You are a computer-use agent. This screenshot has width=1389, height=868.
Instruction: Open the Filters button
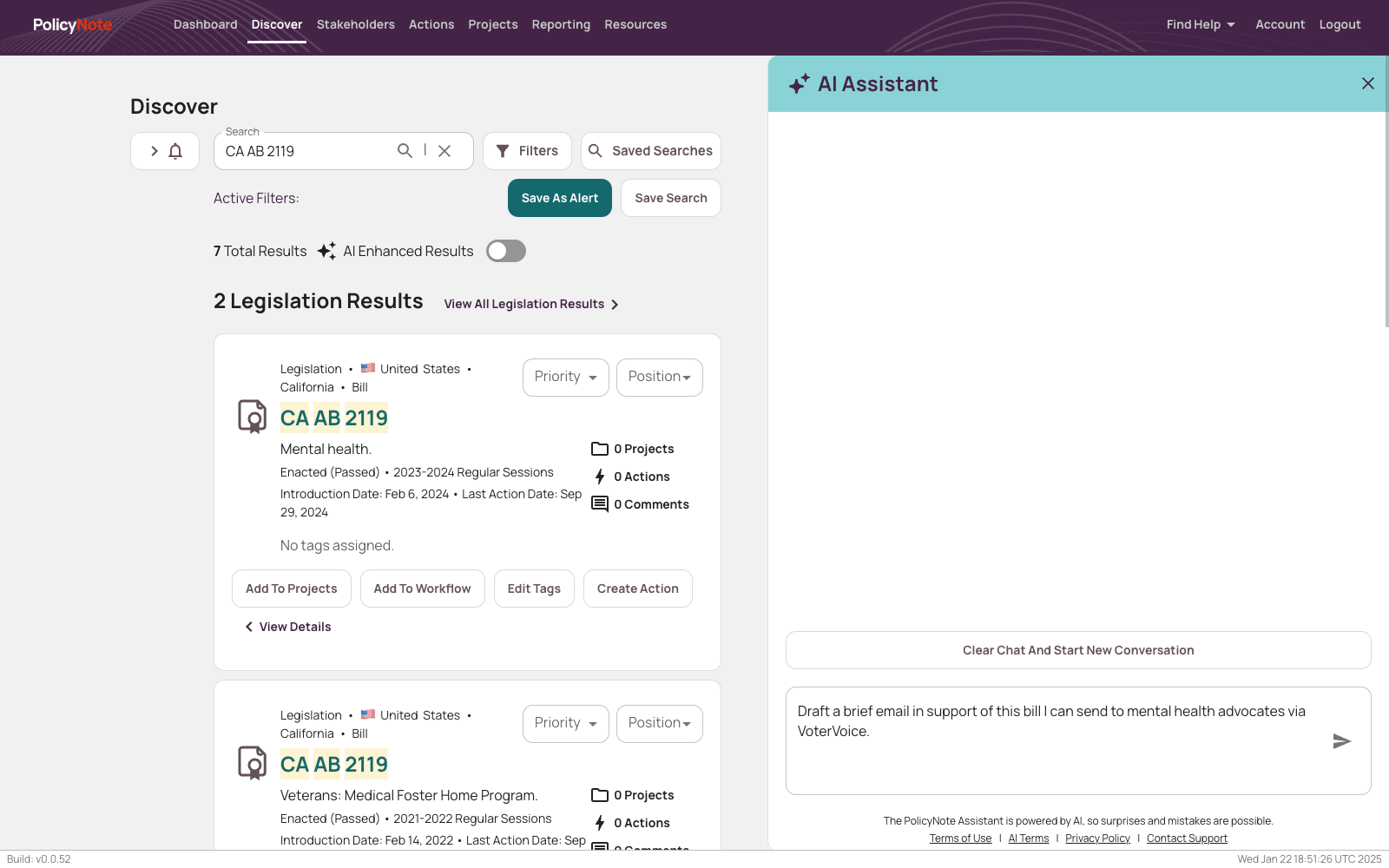(x=527, y=151)
